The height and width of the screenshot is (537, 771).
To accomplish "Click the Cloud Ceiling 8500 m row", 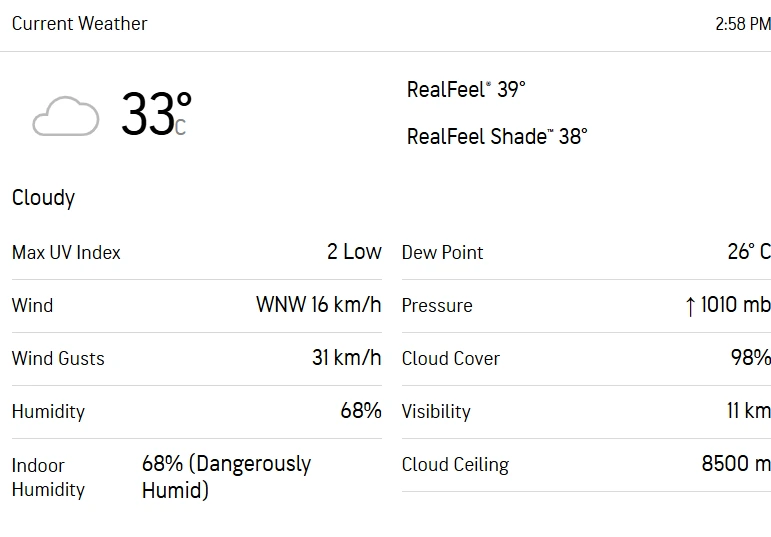I will [x=586, y=465].
